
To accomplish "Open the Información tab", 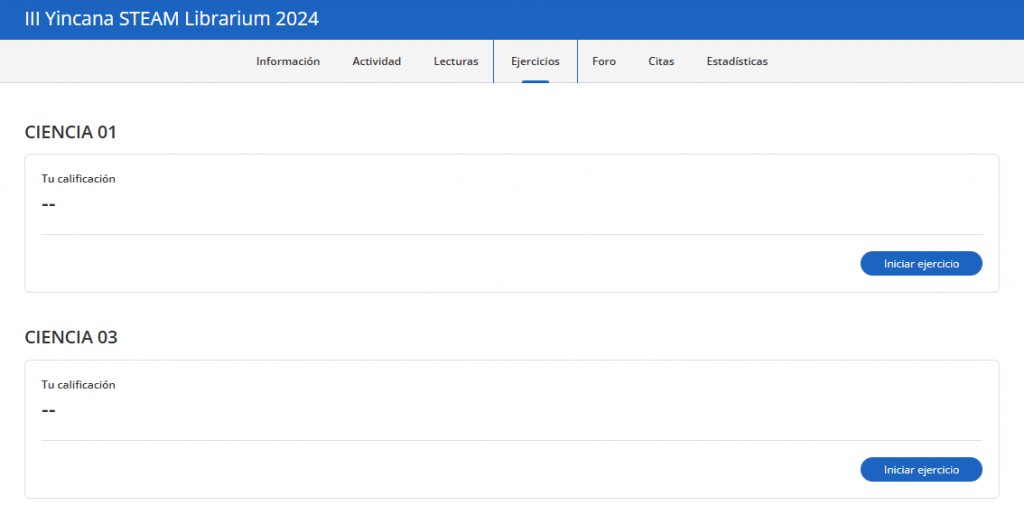I will coord(288,61).
